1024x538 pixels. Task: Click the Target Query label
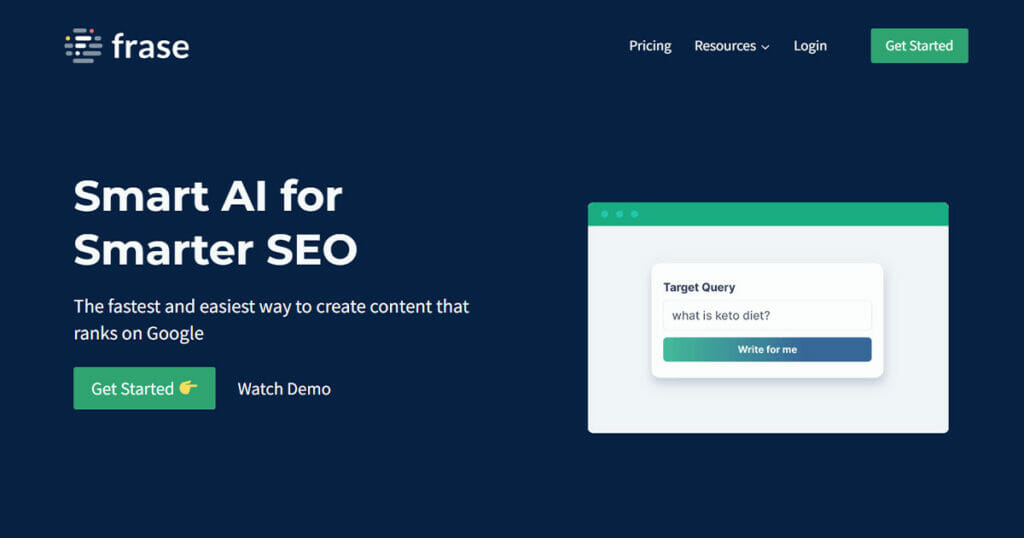(x=699, y=287)
